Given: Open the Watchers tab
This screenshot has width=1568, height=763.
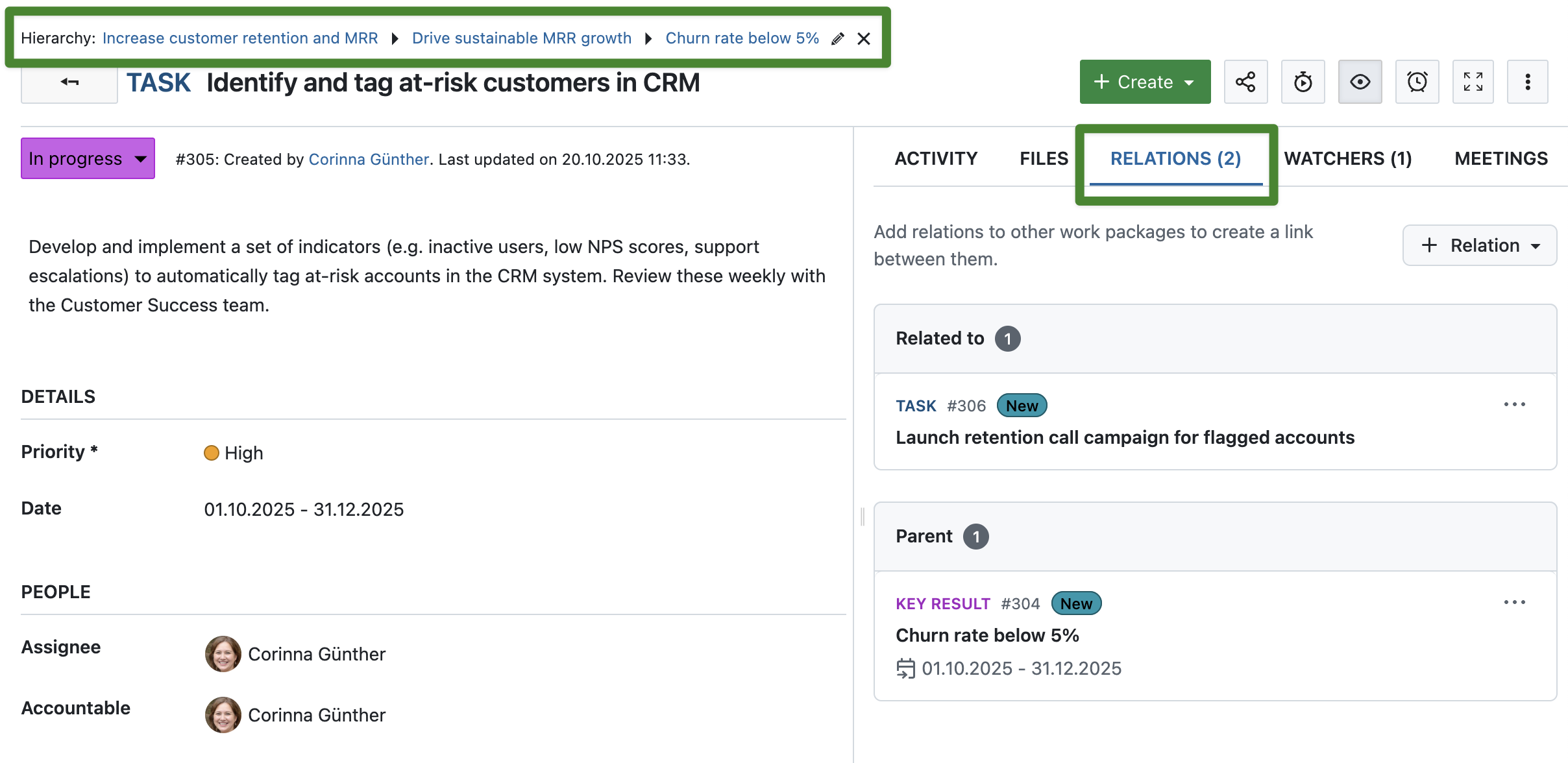Looking at the screenshot, I should pyautogui.click(x=1348, y=158).
